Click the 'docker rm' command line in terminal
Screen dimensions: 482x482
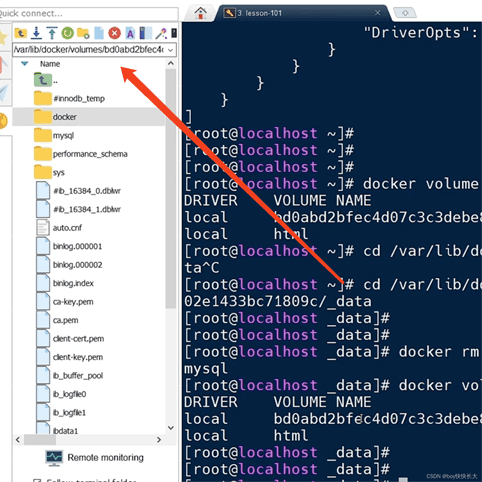(332, 352)
